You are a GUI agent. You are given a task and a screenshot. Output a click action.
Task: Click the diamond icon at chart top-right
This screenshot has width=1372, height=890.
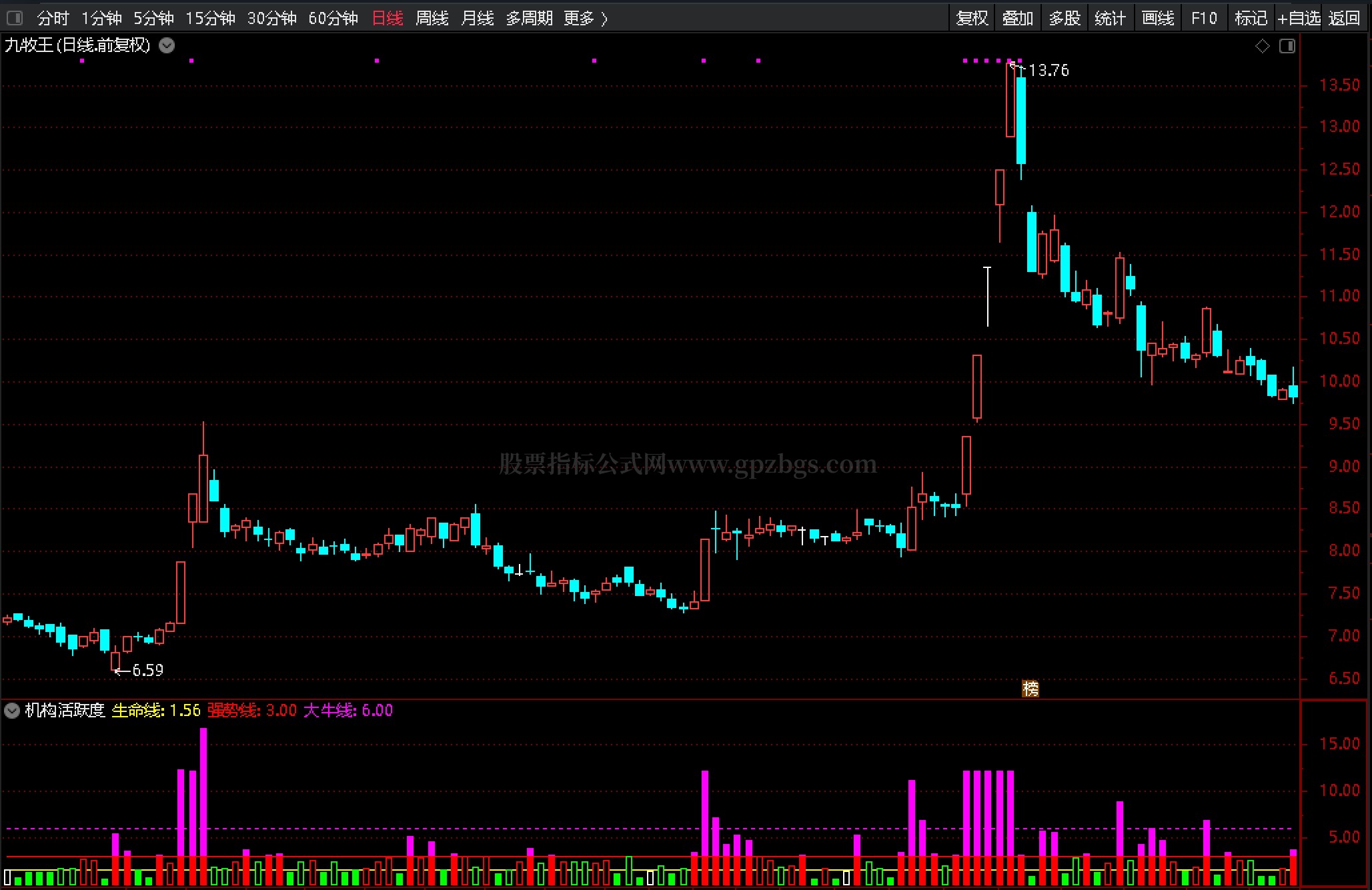[1262, 46]
